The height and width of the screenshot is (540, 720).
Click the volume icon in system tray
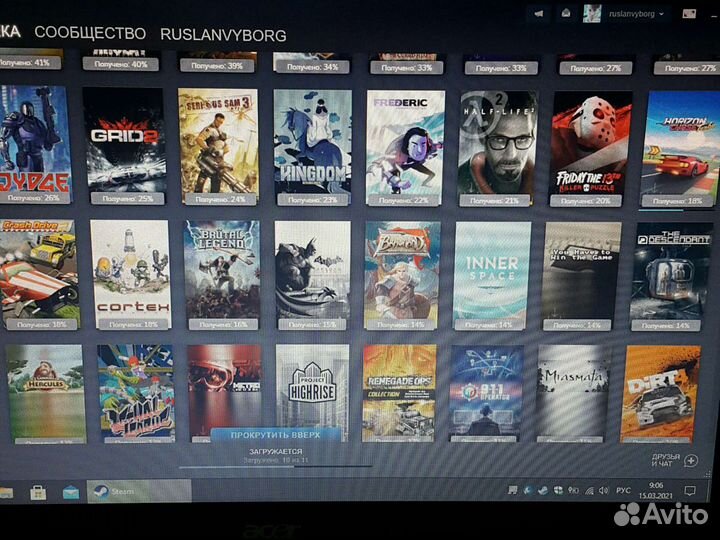click(x=603, y=491)
